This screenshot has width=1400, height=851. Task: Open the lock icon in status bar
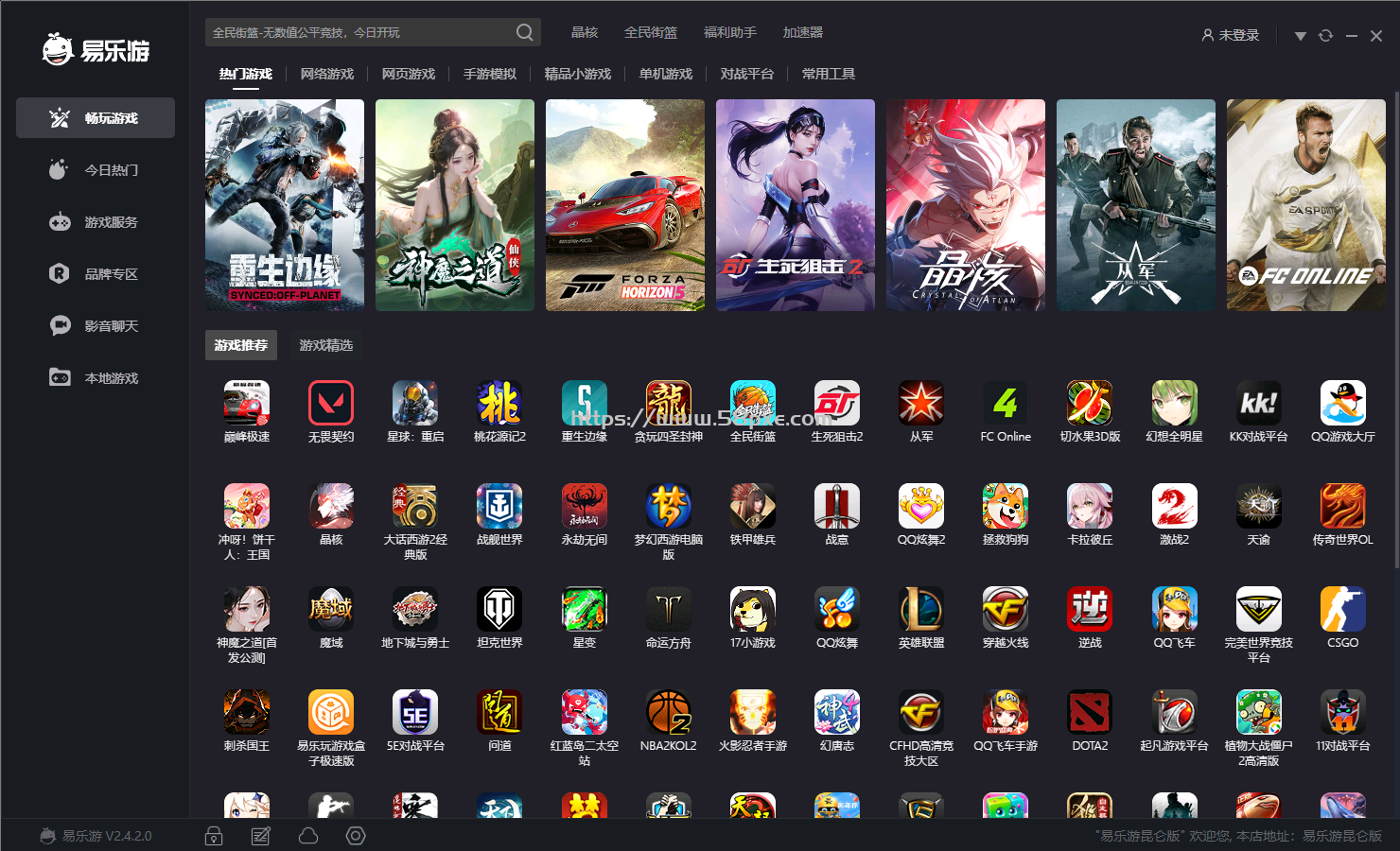214,836
